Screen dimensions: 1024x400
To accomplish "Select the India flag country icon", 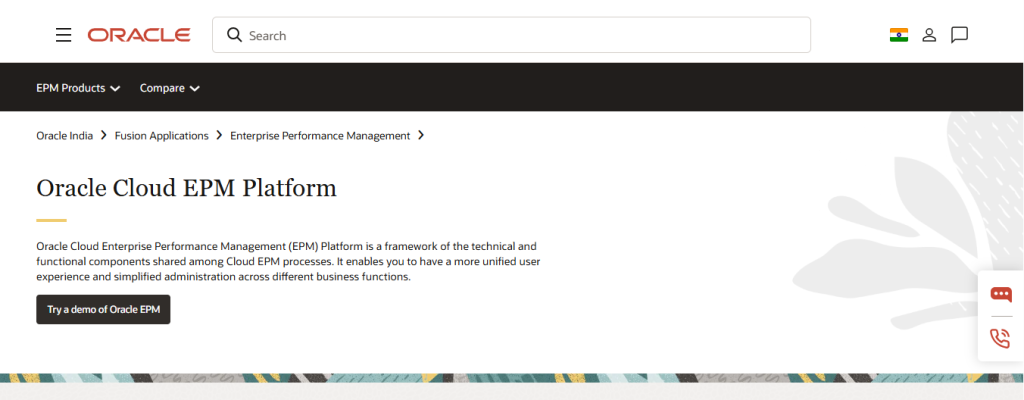I will pos(899,35).
